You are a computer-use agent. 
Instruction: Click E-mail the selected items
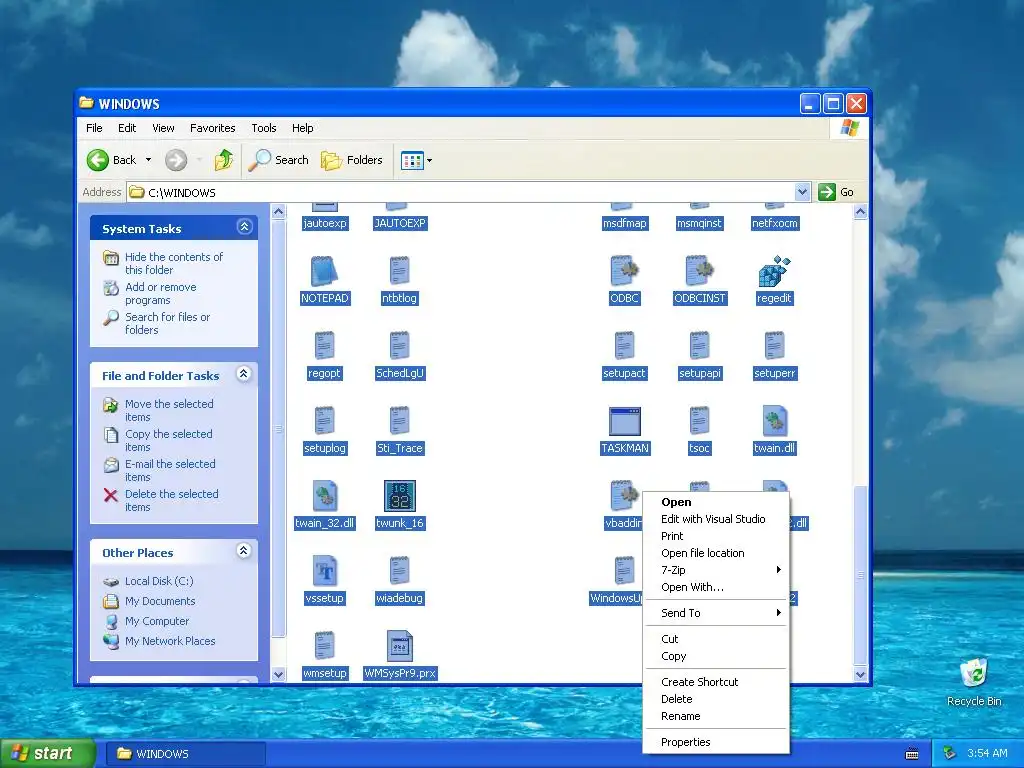point(170,470)
